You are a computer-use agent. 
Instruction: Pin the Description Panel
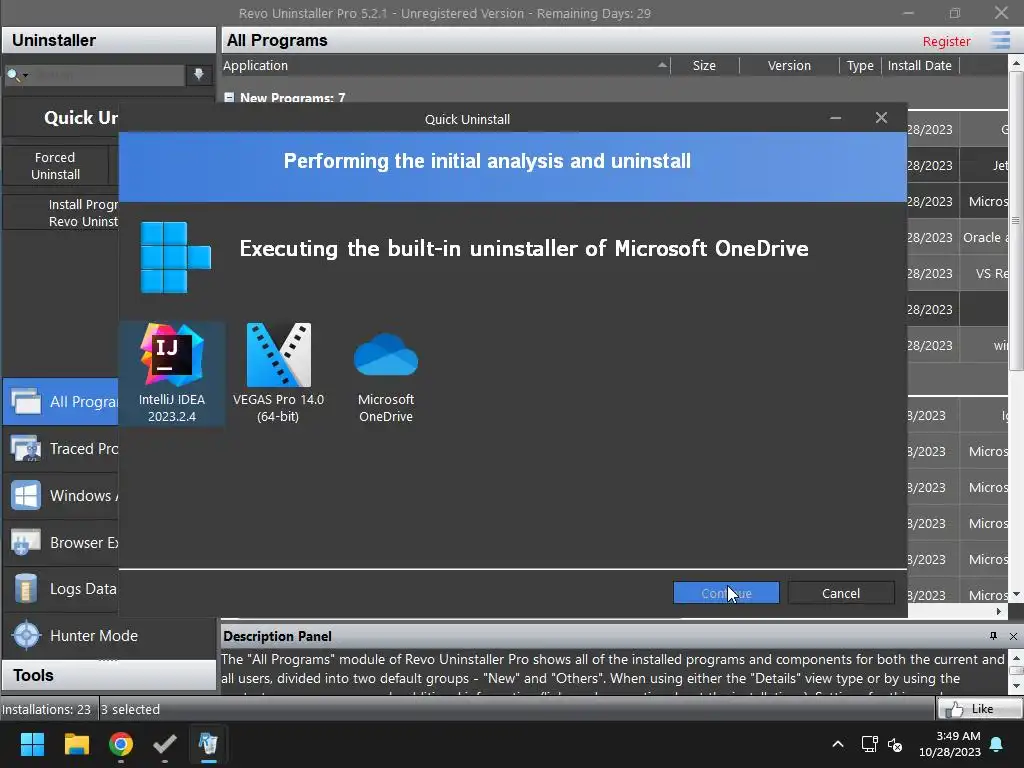(x=993, y=636)
